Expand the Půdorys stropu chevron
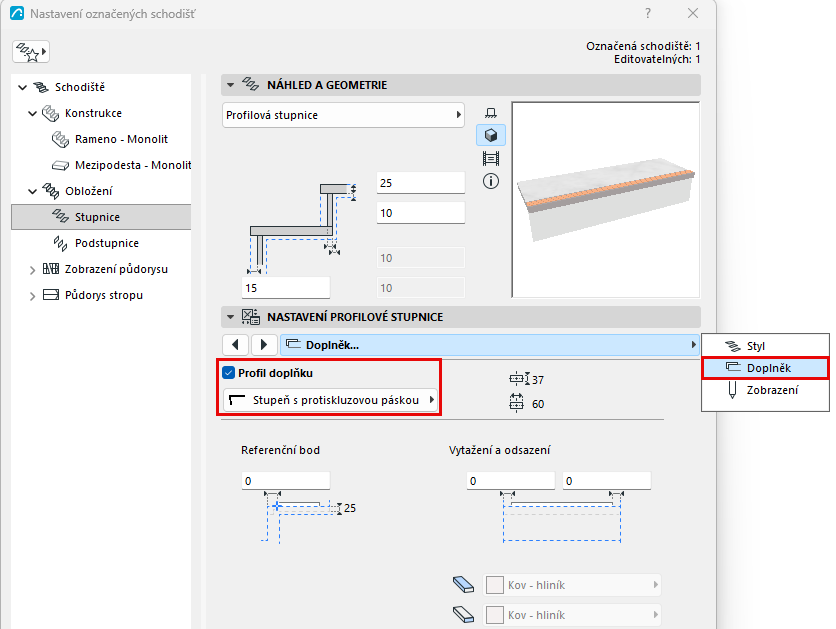This screenshot has width=836, height=629. tap(33, 296)
